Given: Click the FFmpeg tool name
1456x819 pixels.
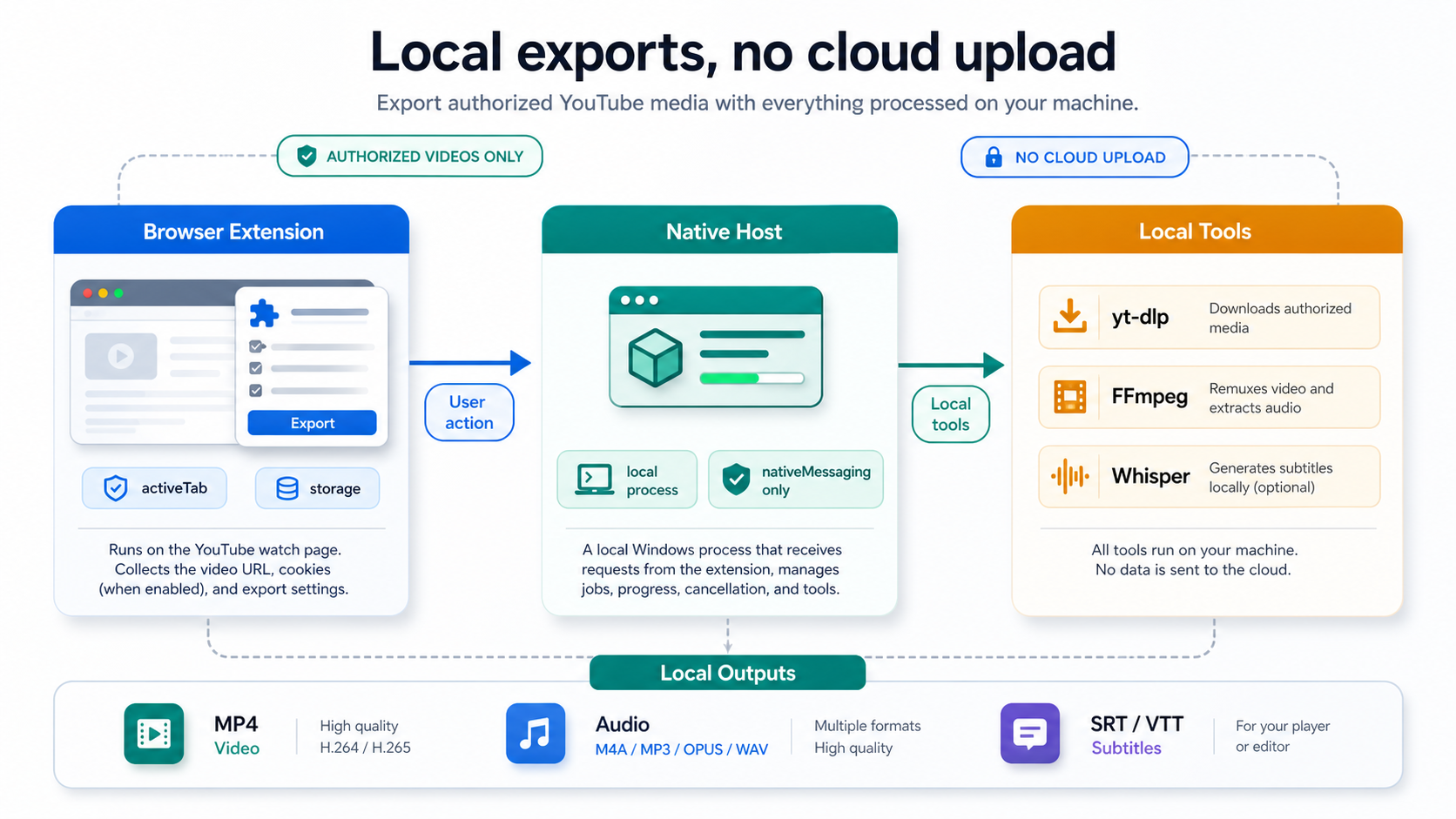Looking at the screenshot, I should coord(1149,397).
